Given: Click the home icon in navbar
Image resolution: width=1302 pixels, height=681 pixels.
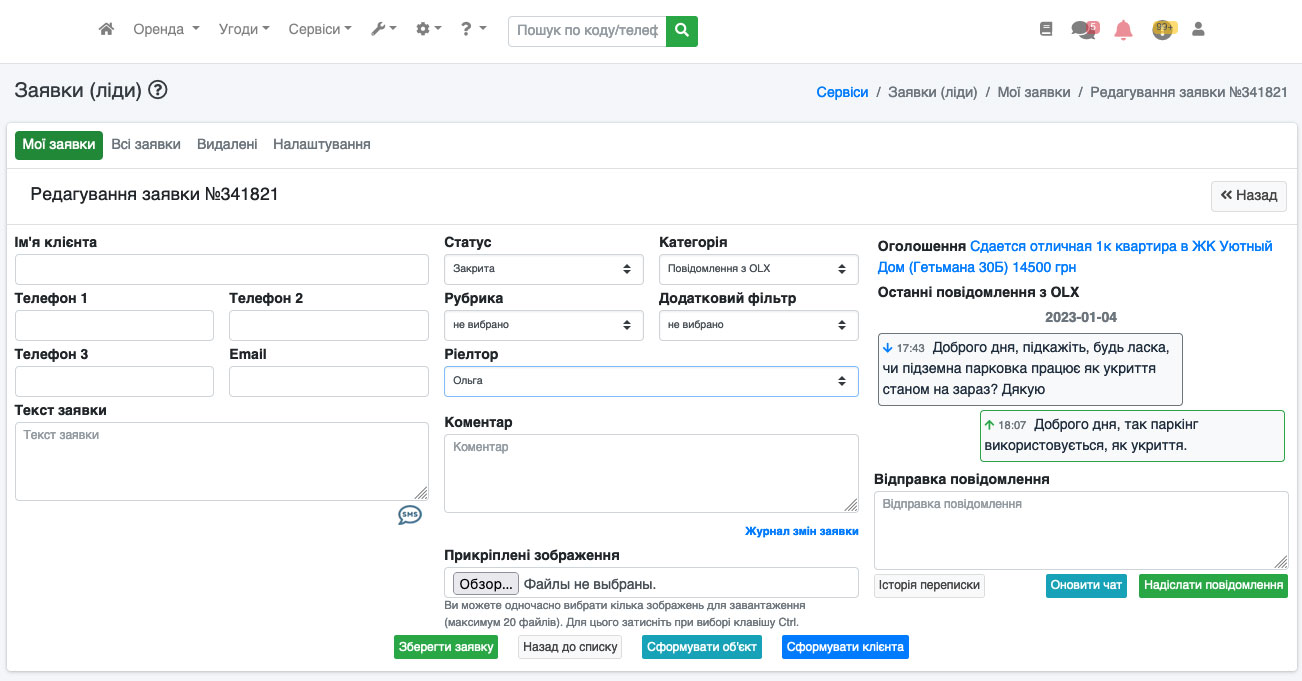Looking at the screenshot, I should [x=106, y=30].
